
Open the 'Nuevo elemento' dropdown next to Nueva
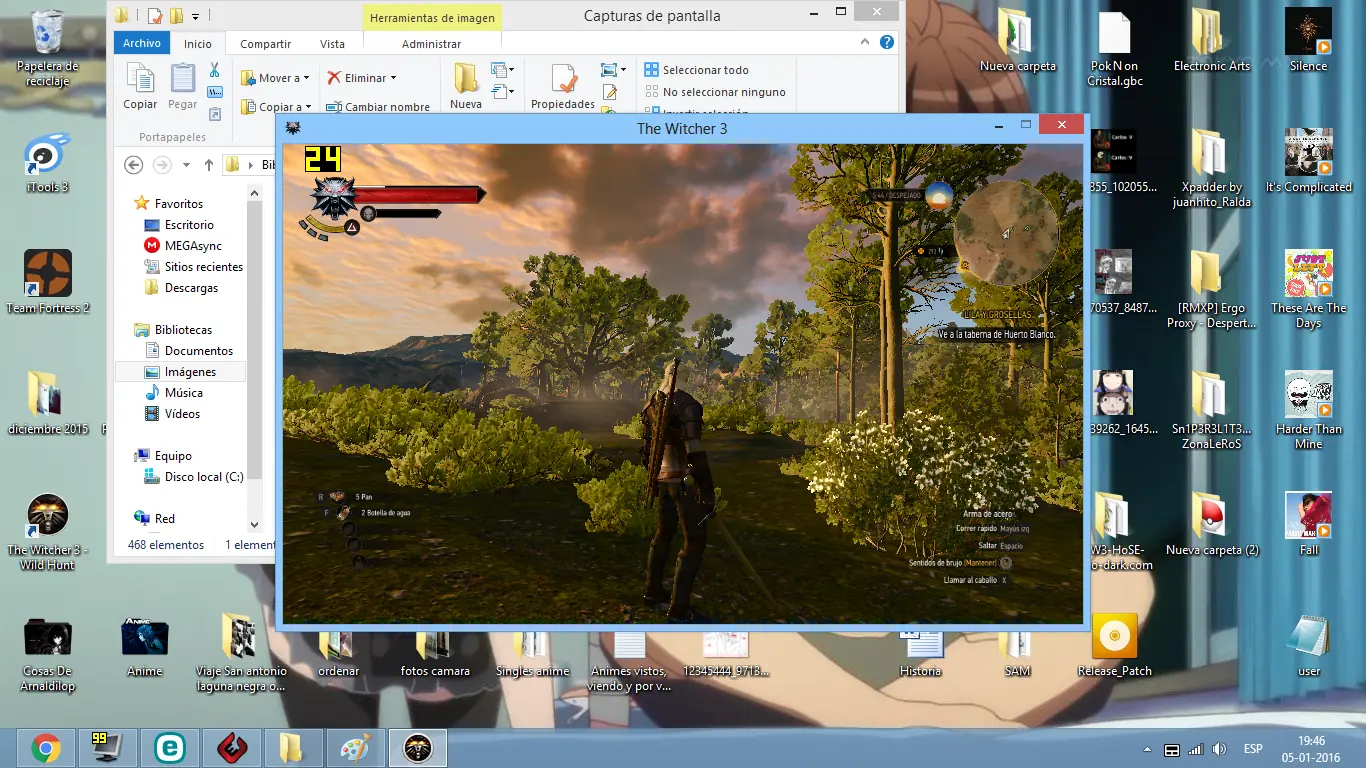[x=503, y=70]
